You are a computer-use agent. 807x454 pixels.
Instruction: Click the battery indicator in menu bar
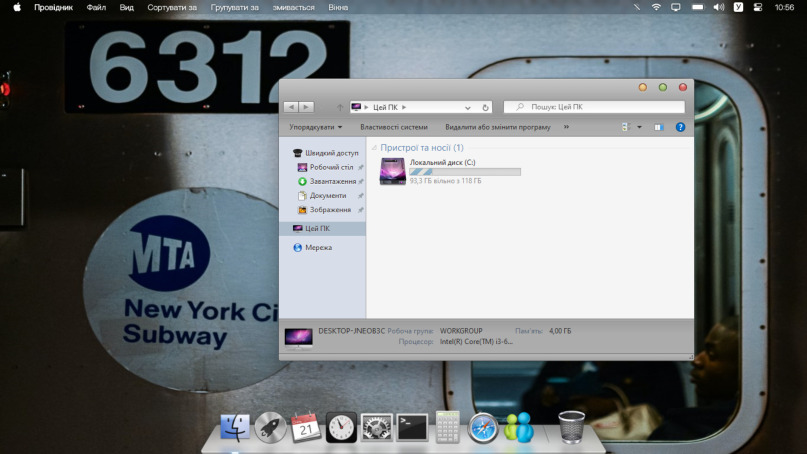[697, 7]
